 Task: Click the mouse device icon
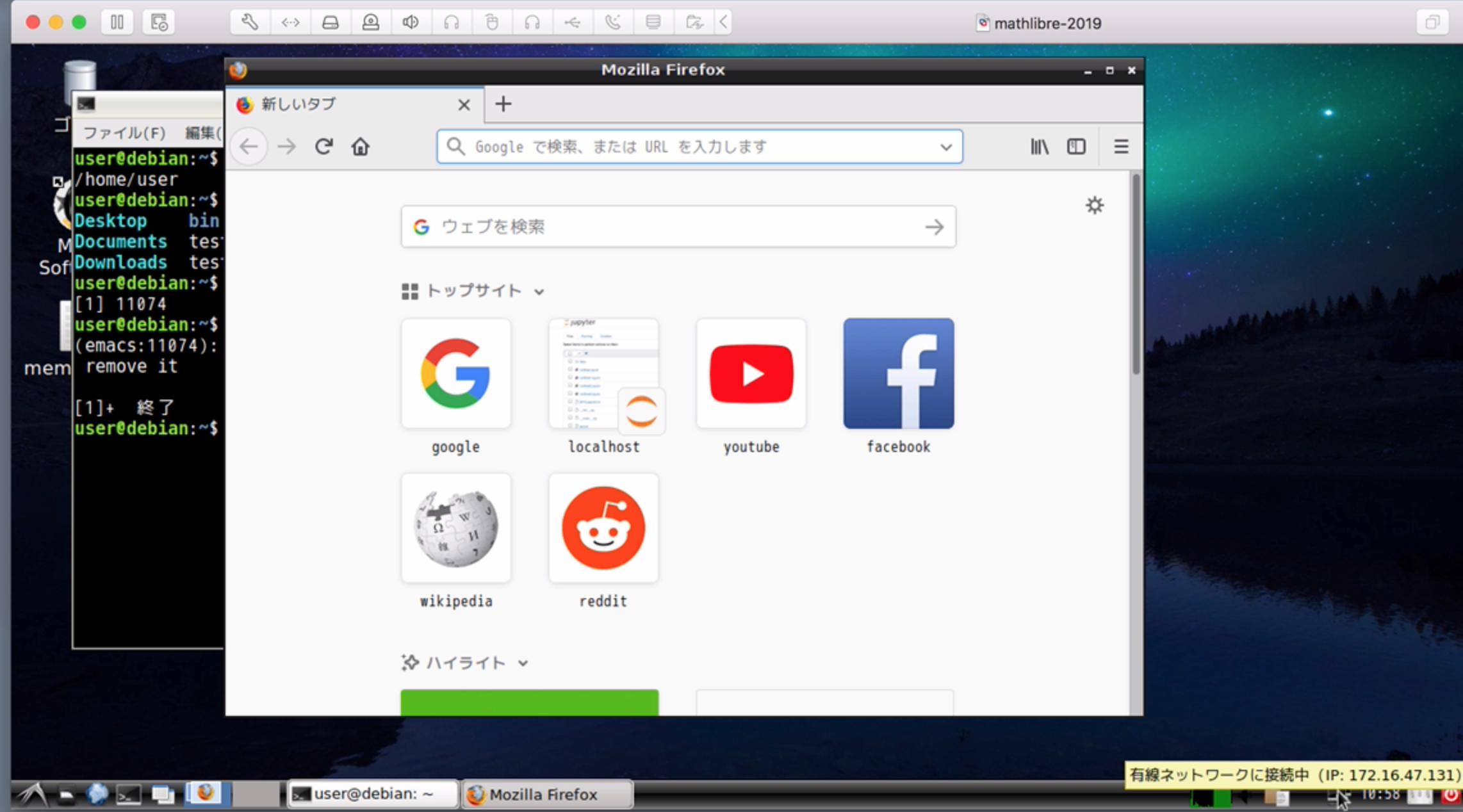491,22
